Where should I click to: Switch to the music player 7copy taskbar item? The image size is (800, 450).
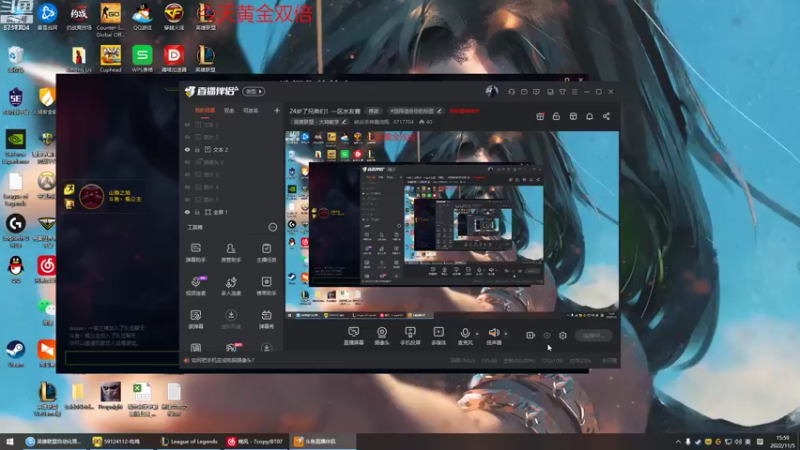(x=256, y=441)
